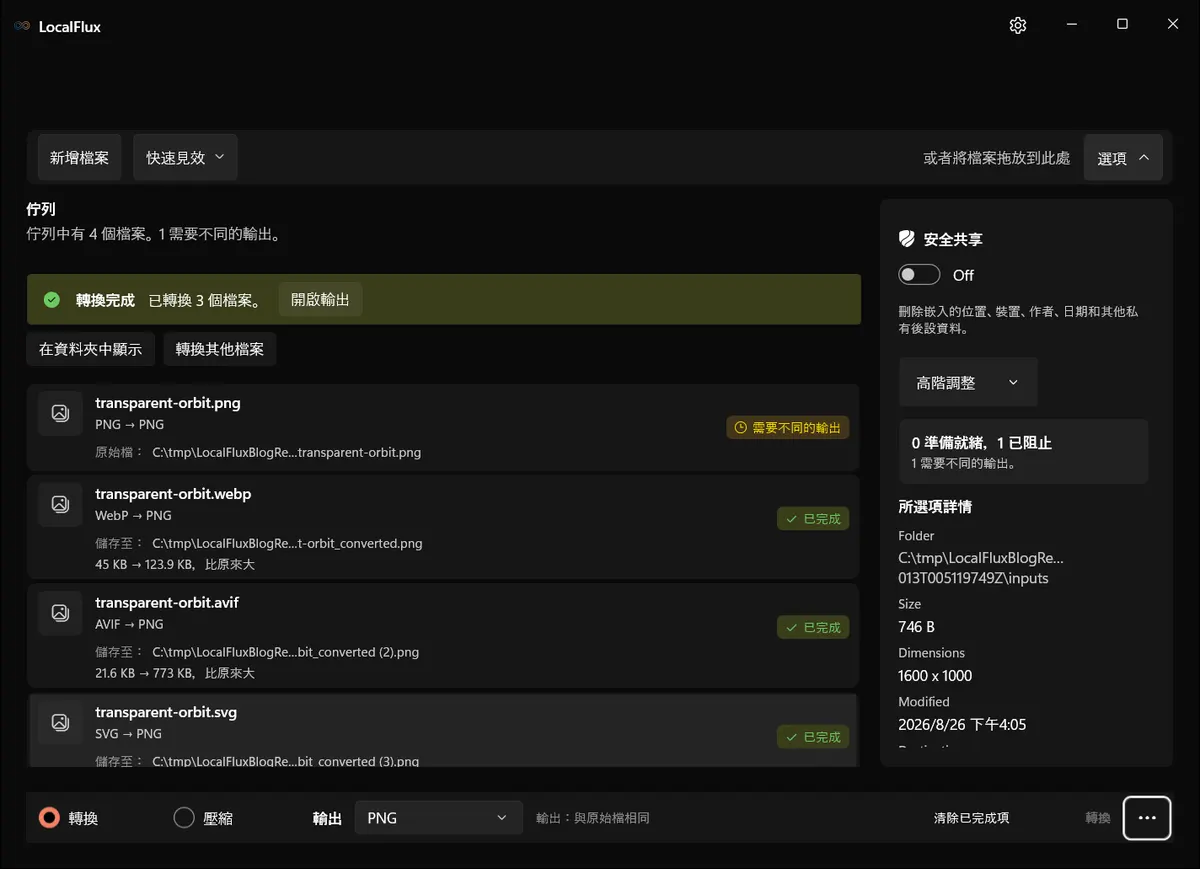Click the 佇列 heading
The height and width of the screenshot is (869, 1200).
(x=41, y=209)
